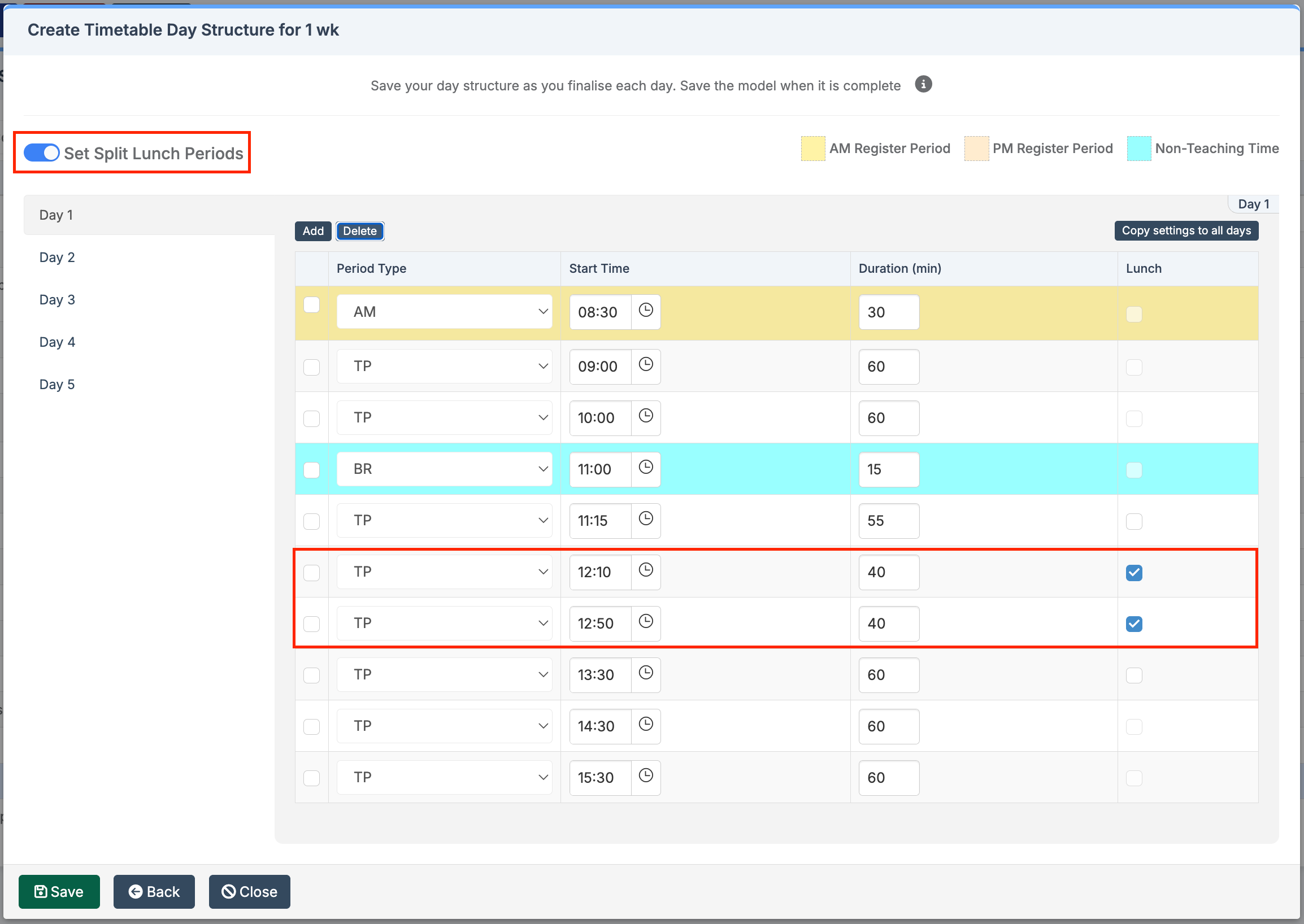Open the clock picker for the 09:00 TP period

(646, 366)
